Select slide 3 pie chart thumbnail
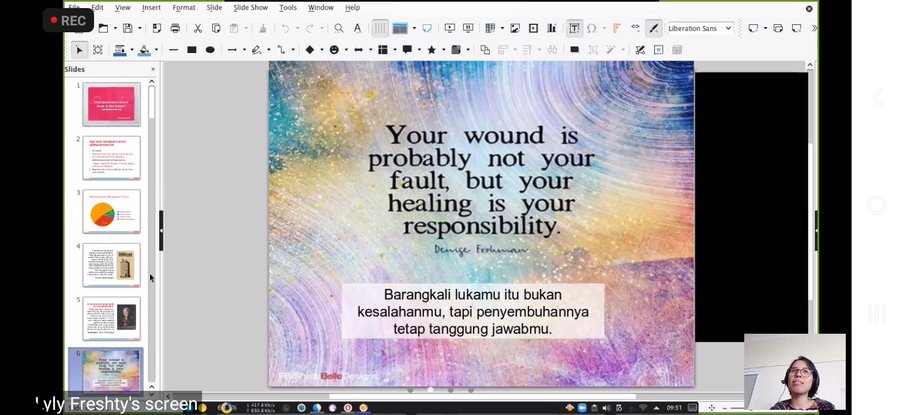Viewport: 900px width, 415px height. (x=111, y=211)
